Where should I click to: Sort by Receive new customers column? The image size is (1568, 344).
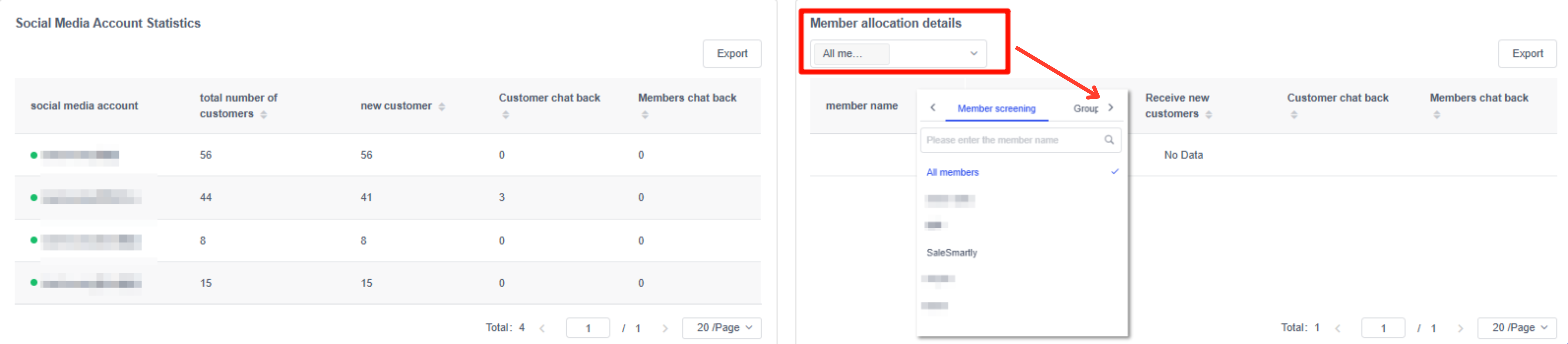coord(1208,114)
